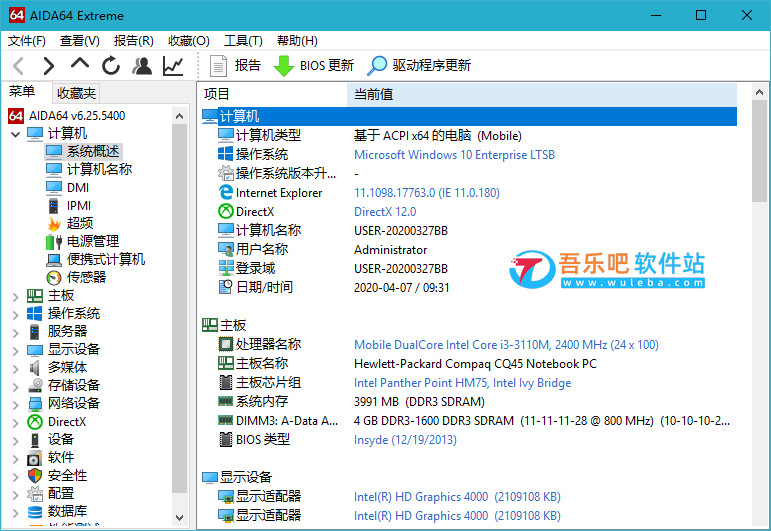The width and height of the screenshot is (771, 531).
Task: Expand the 网络设备 tree node
Action: pyautogui.click(x=15, y=404)
